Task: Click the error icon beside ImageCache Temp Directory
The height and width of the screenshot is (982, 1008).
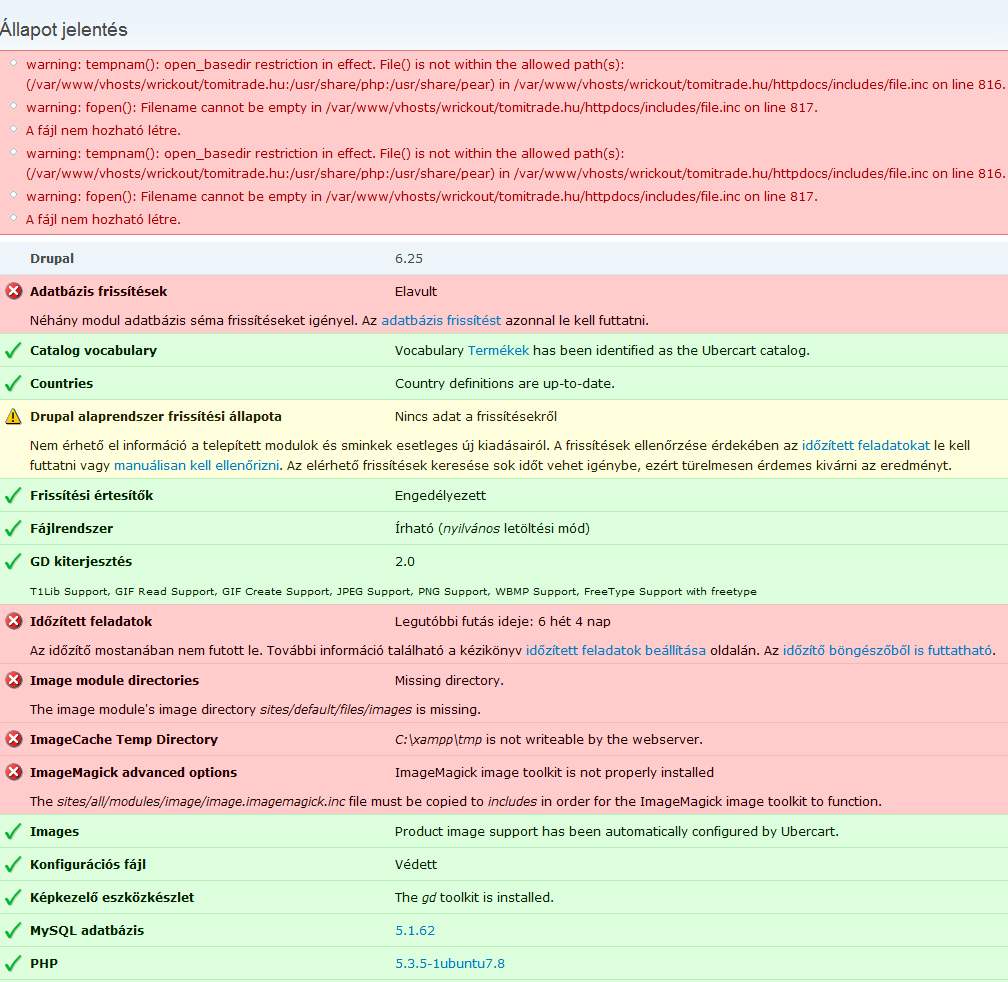Action: pyautogui.click(x=14, y=739)
